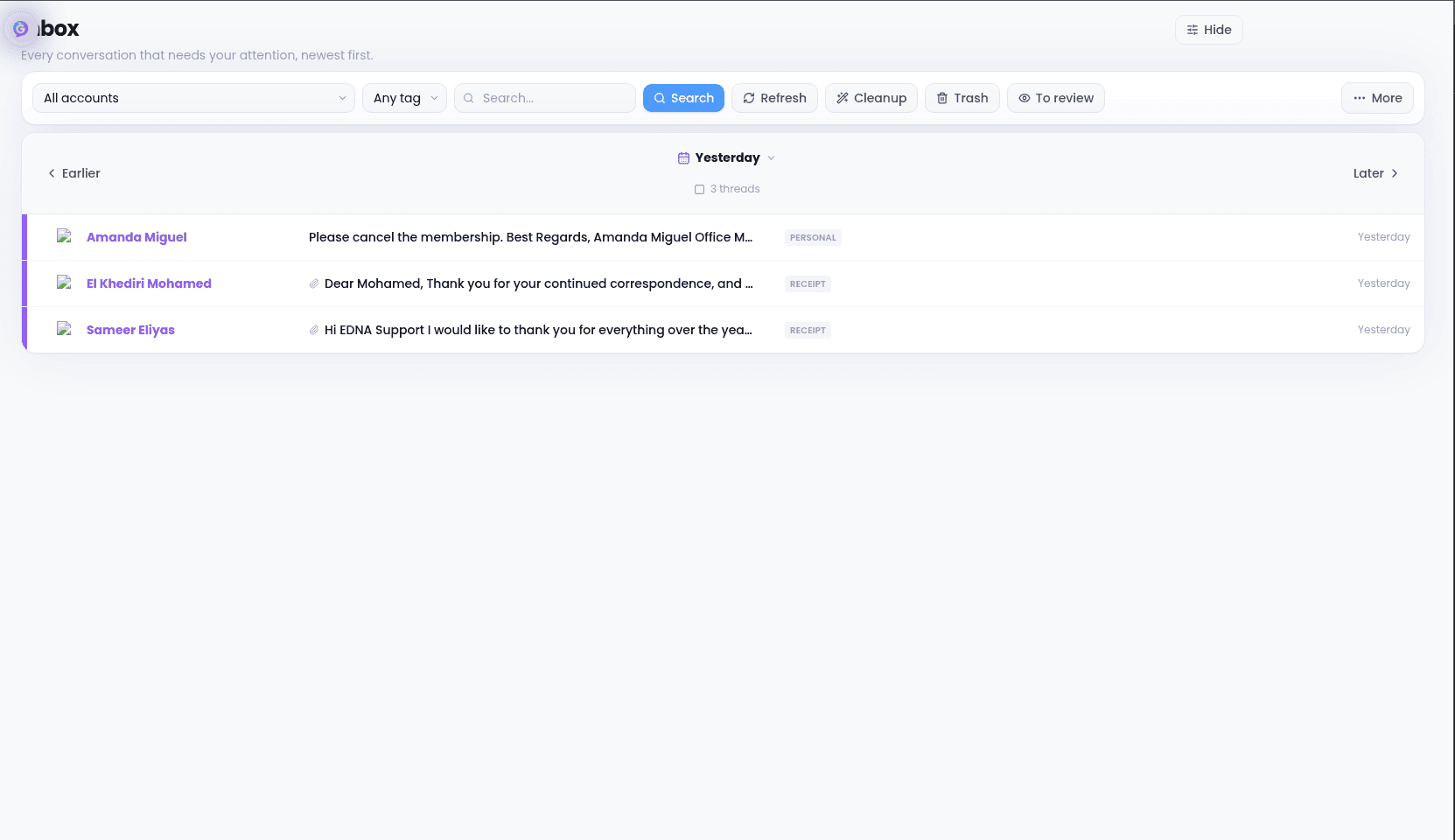Click the trash can icon

[942, 98]
